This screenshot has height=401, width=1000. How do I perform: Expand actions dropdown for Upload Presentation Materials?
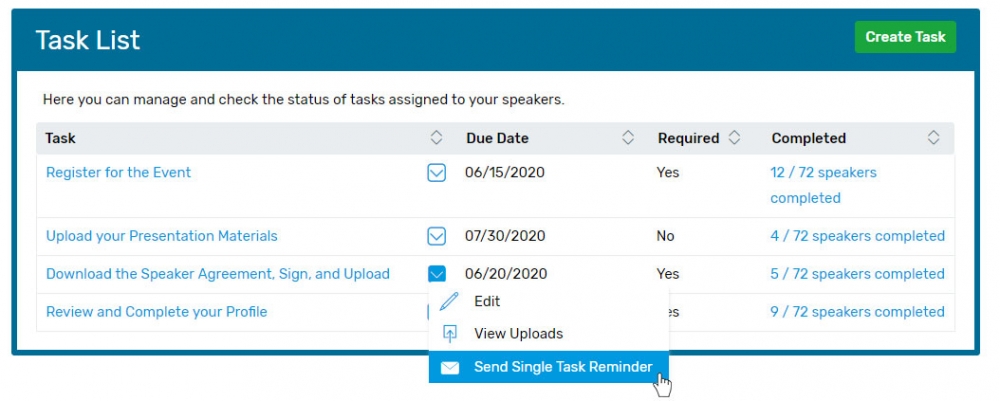(436, 236)
